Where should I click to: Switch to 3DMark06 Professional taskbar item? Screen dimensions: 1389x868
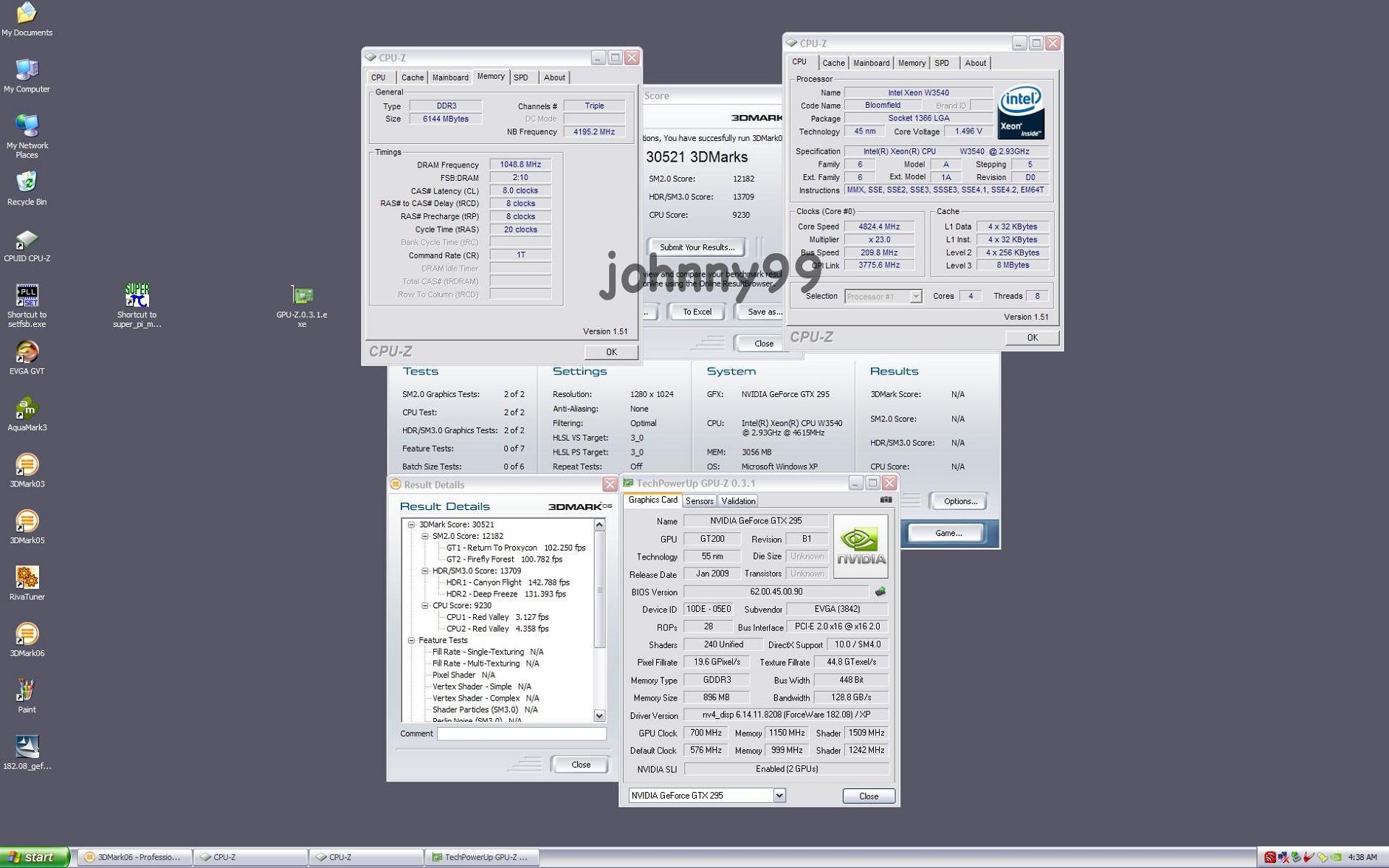point(134,857)
